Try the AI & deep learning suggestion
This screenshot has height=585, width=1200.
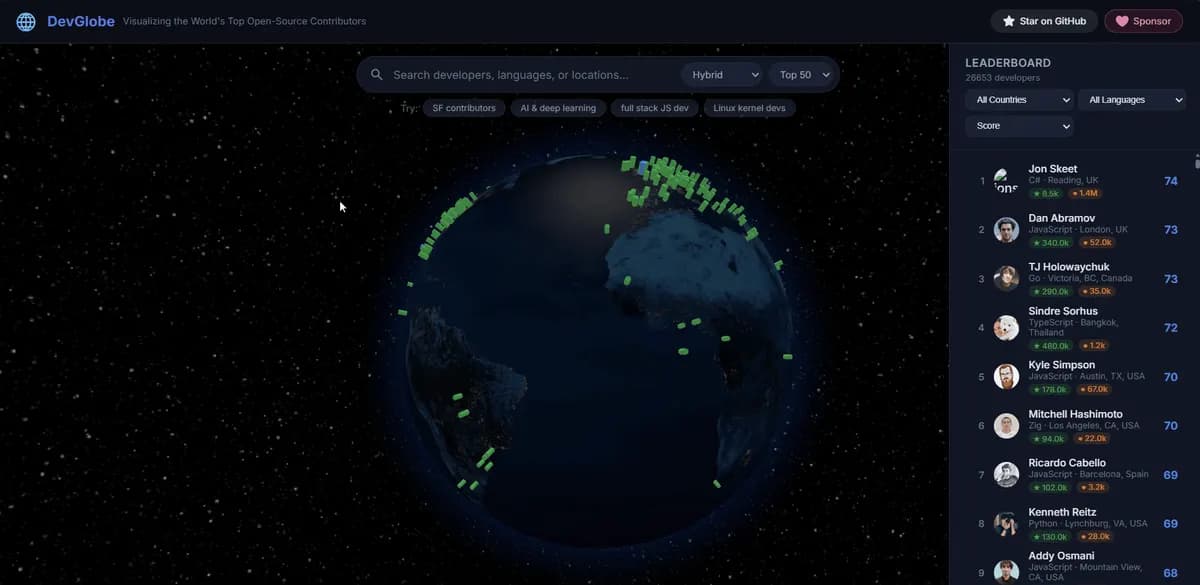pyautogui.click(x=558, y=108)
